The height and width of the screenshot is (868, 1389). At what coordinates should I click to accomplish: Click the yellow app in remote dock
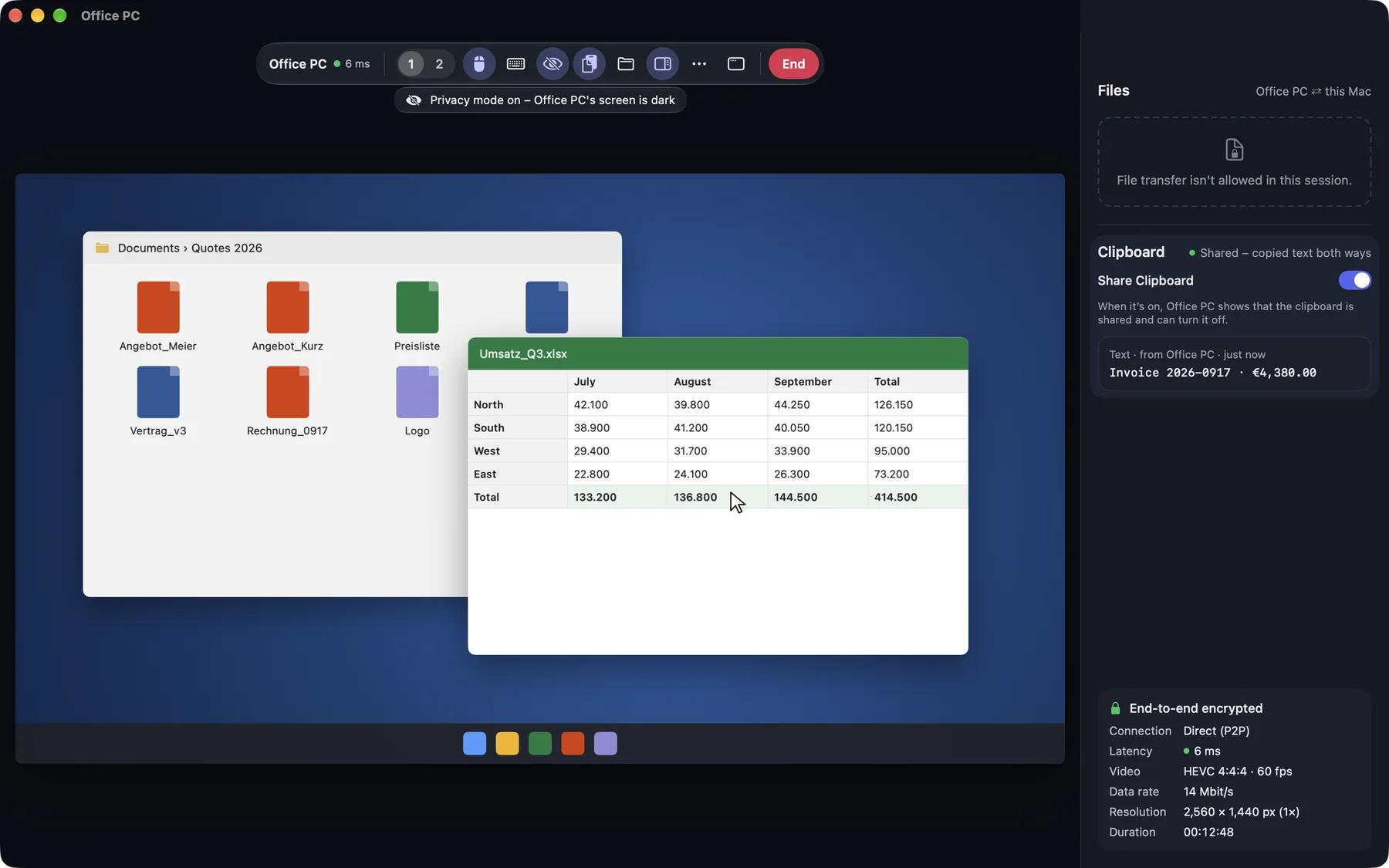point(507,744)
